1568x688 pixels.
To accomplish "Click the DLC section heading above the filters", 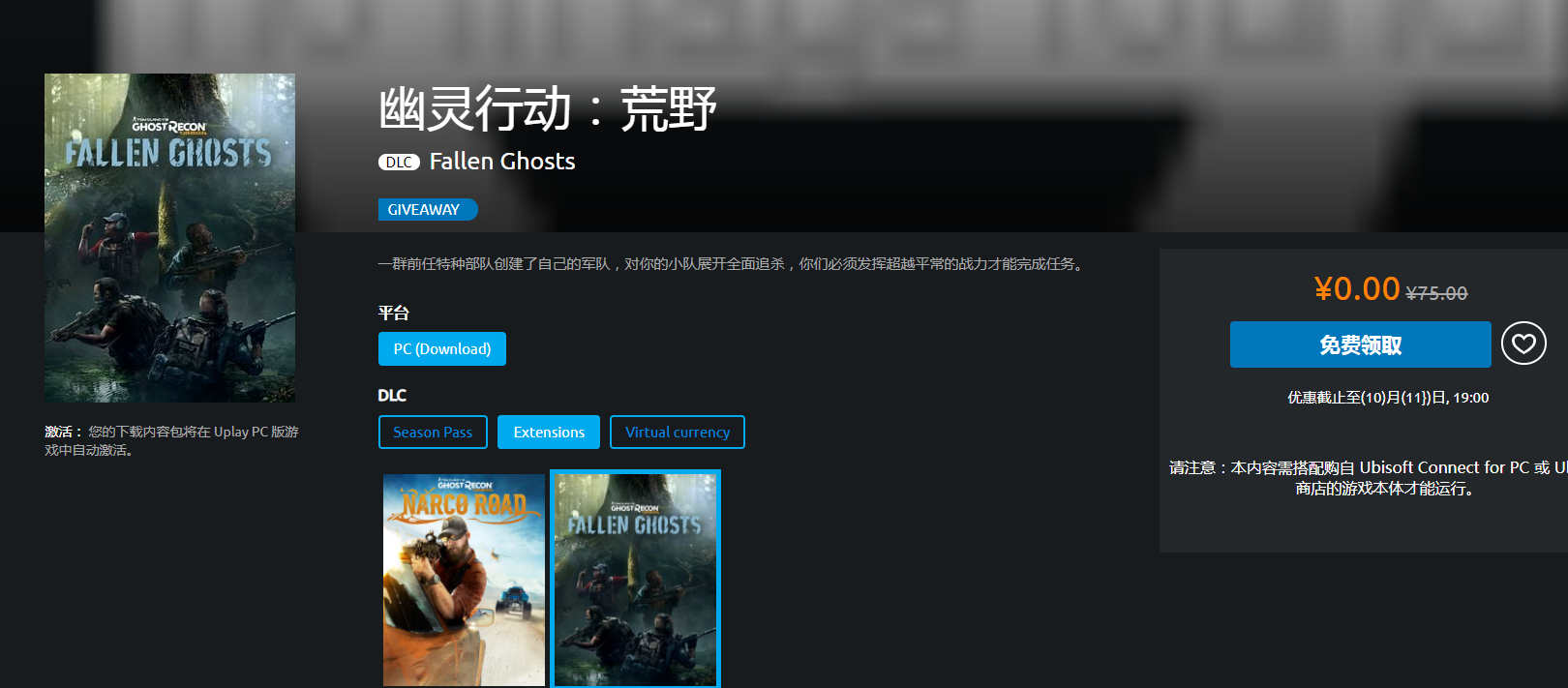I will tap(392, 396).
